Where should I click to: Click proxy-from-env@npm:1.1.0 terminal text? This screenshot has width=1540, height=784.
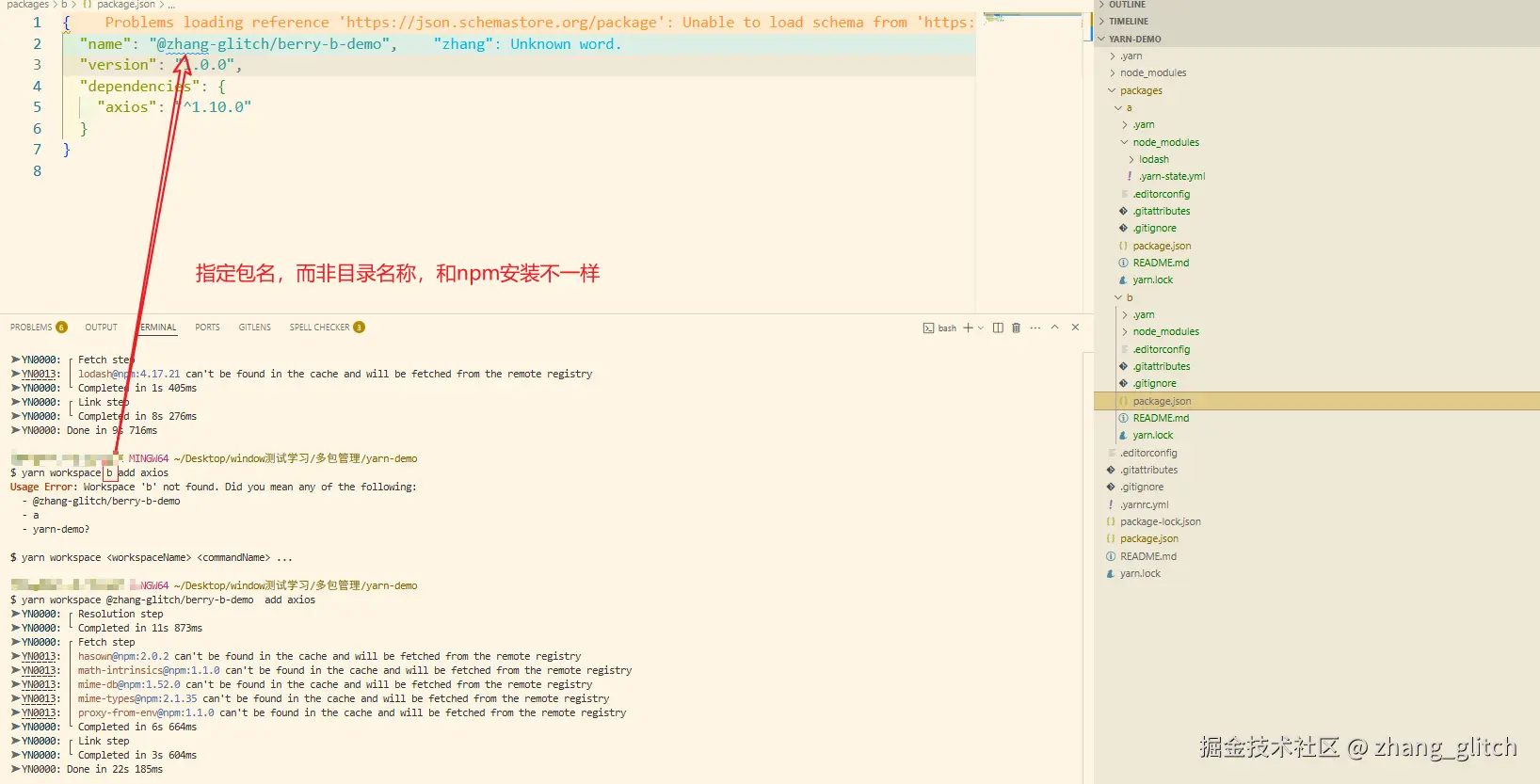146,713
